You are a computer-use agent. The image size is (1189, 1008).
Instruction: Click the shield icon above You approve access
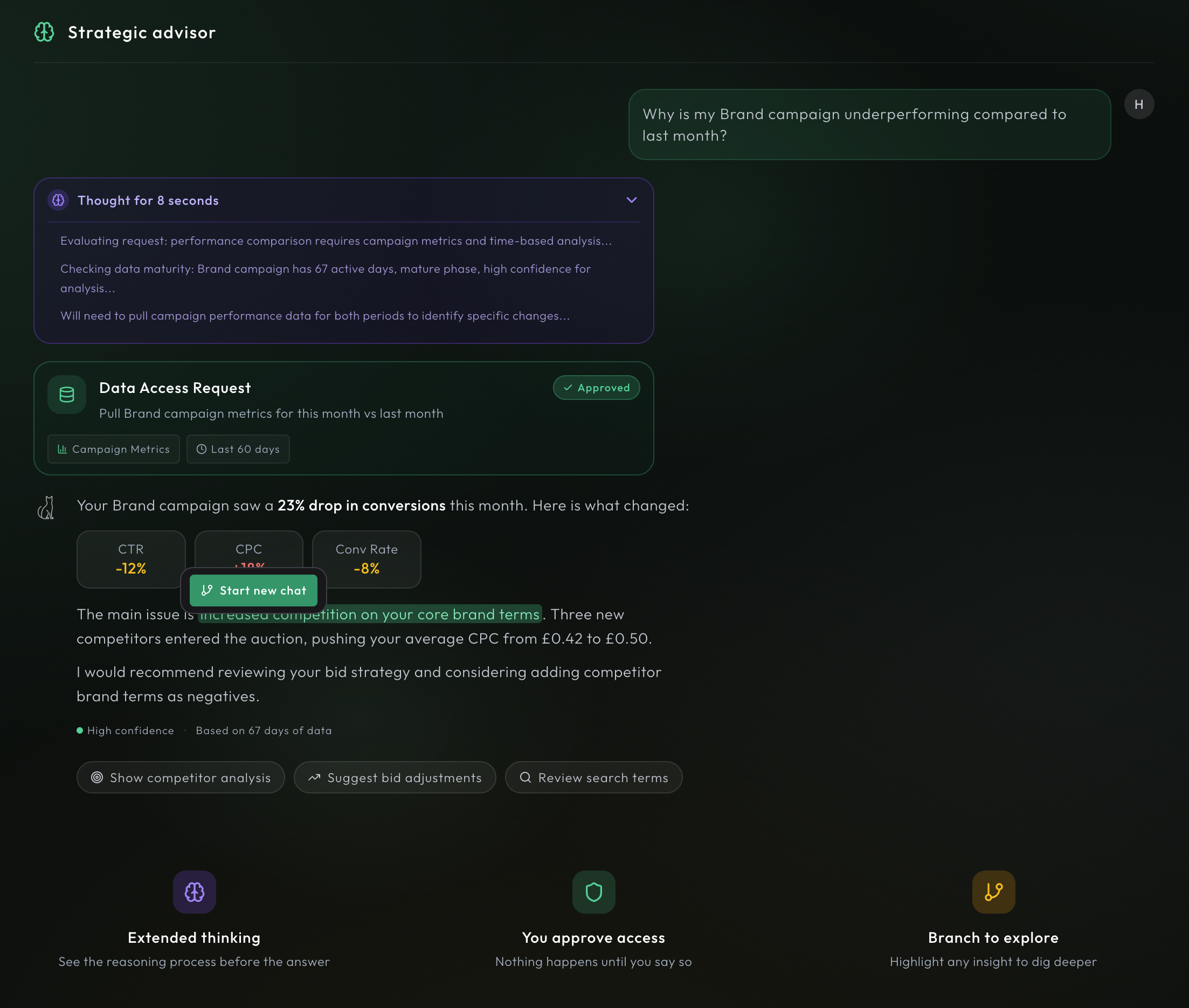click(593, 892)
